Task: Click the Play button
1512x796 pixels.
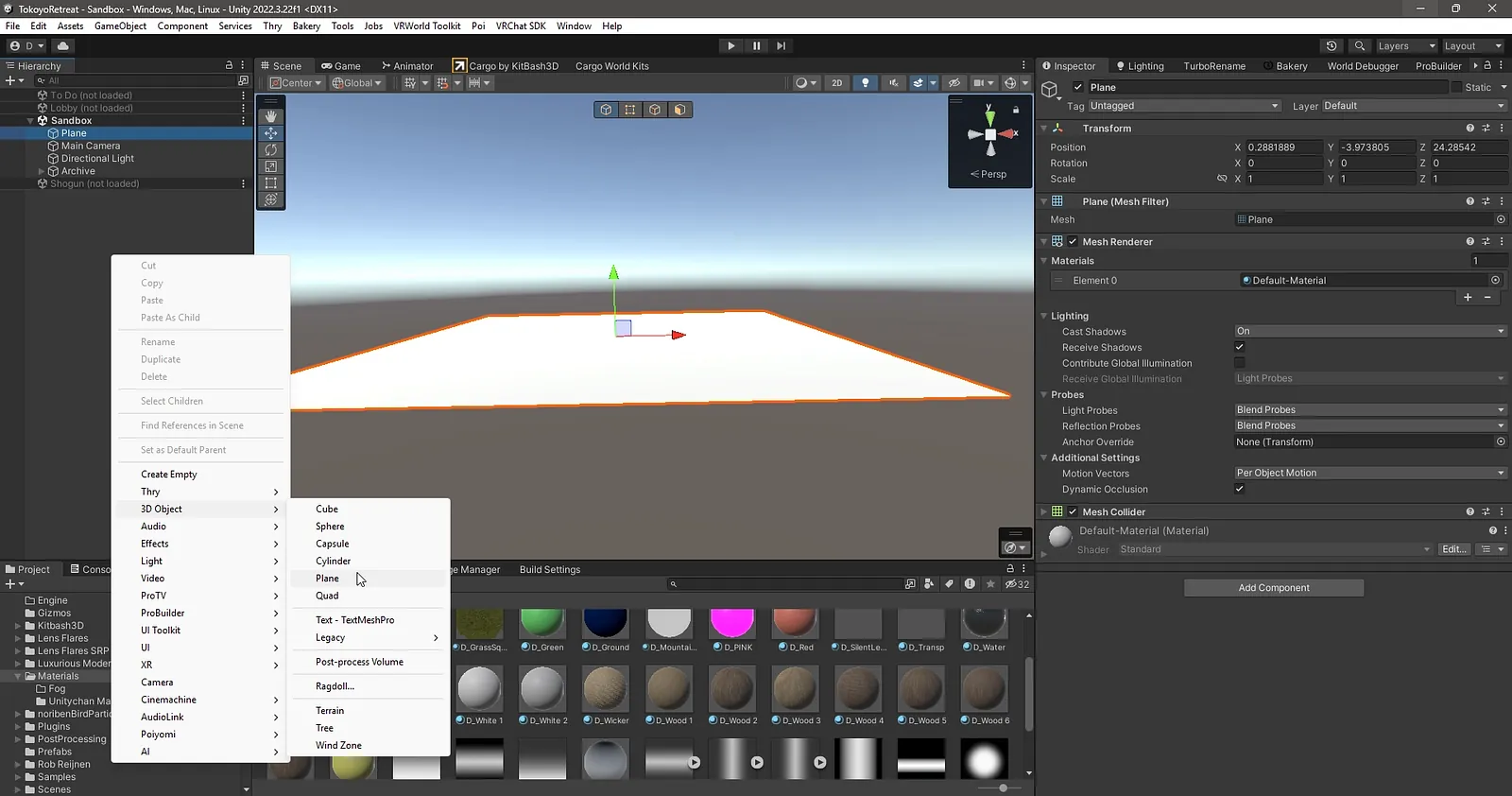Action: pyautogui.click(x=730, y=45)
